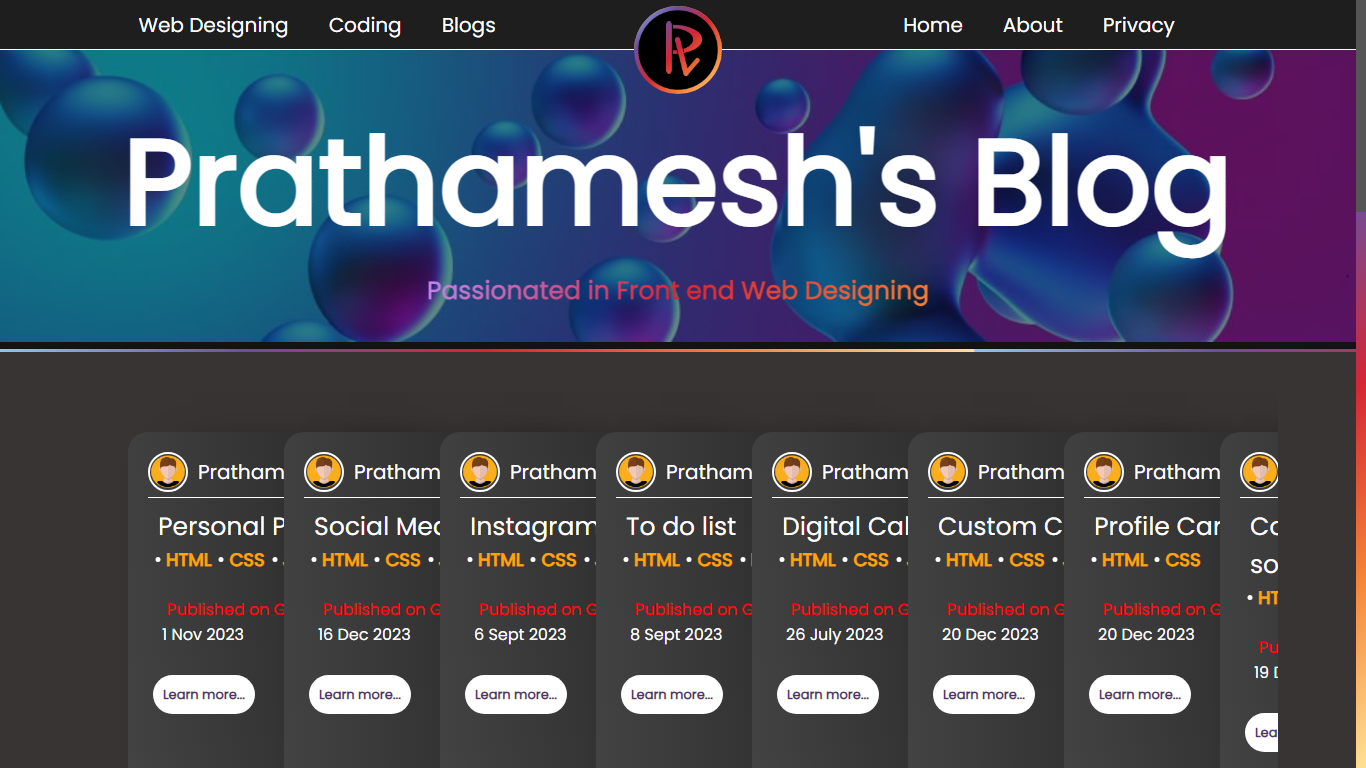The height and width of the screenshot is (768, 1366).
Task: Click the avatar on the Social Media card
Action: pos(324,472)
